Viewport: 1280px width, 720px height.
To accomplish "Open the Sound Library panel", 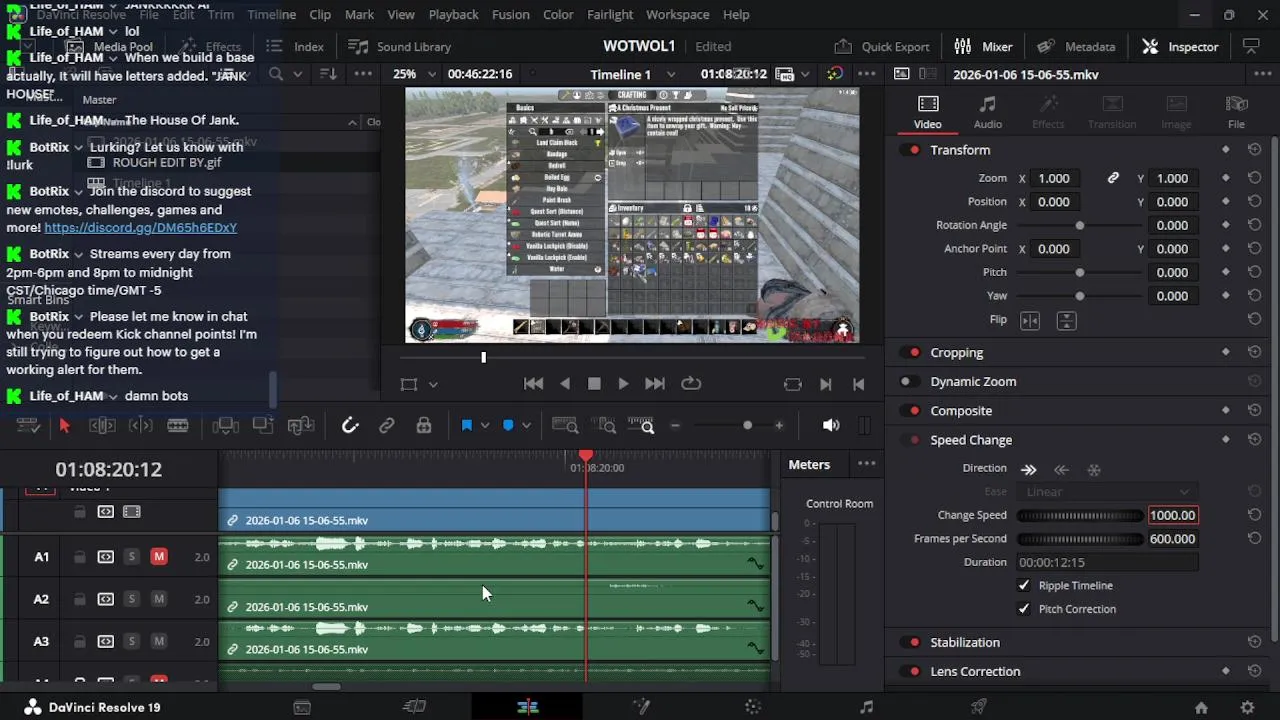I will [399, 47].
